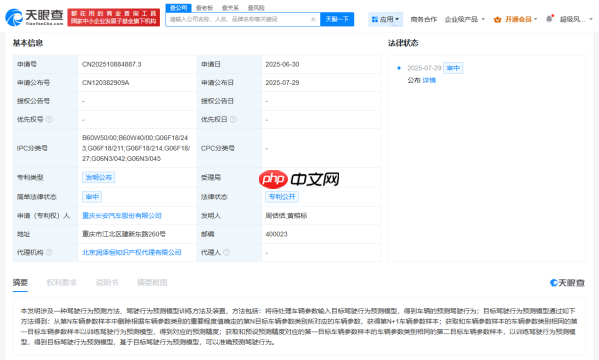Click the red 都在用的商业查询工具 banner
Viewport: 599px width, 360px height.
pyautogui.click(x=114, y=17)
